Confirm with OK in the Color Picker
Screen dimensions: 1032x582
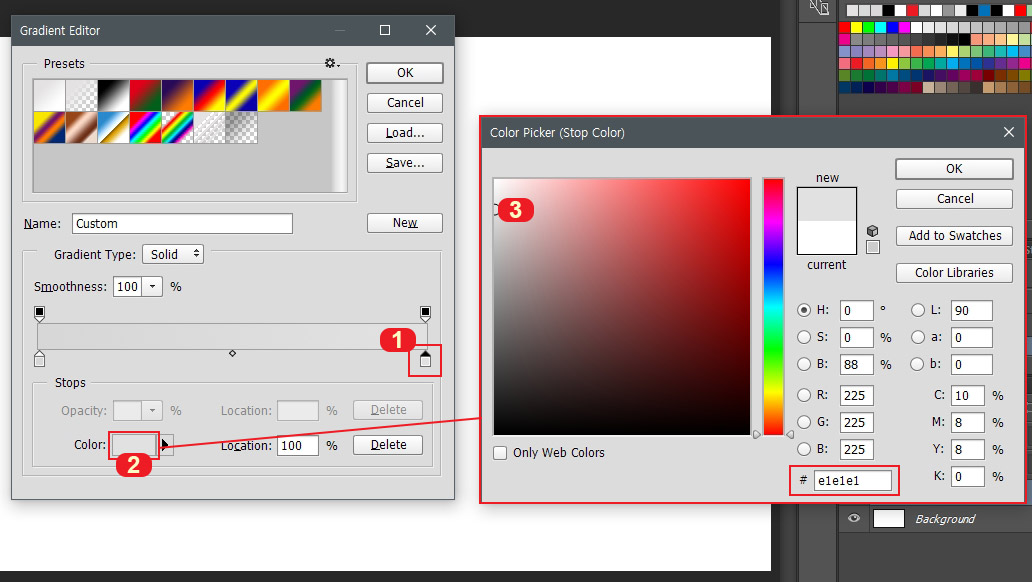[x=954, y=169]
